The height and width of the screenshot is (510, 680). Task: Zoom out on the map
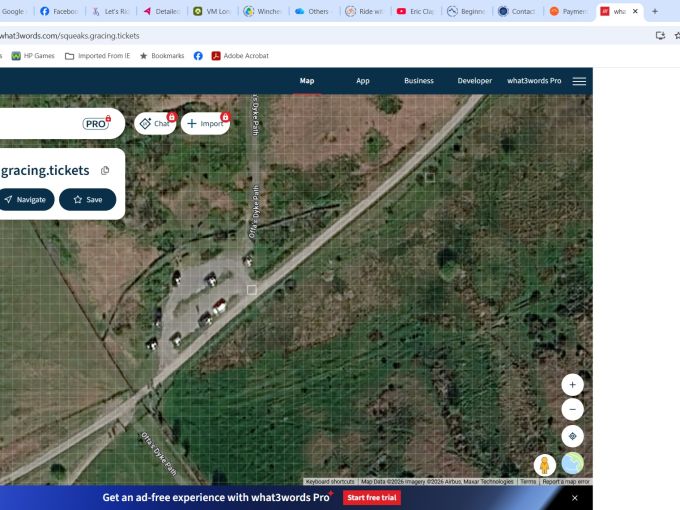pyautogui.click(x=572, y=409)
